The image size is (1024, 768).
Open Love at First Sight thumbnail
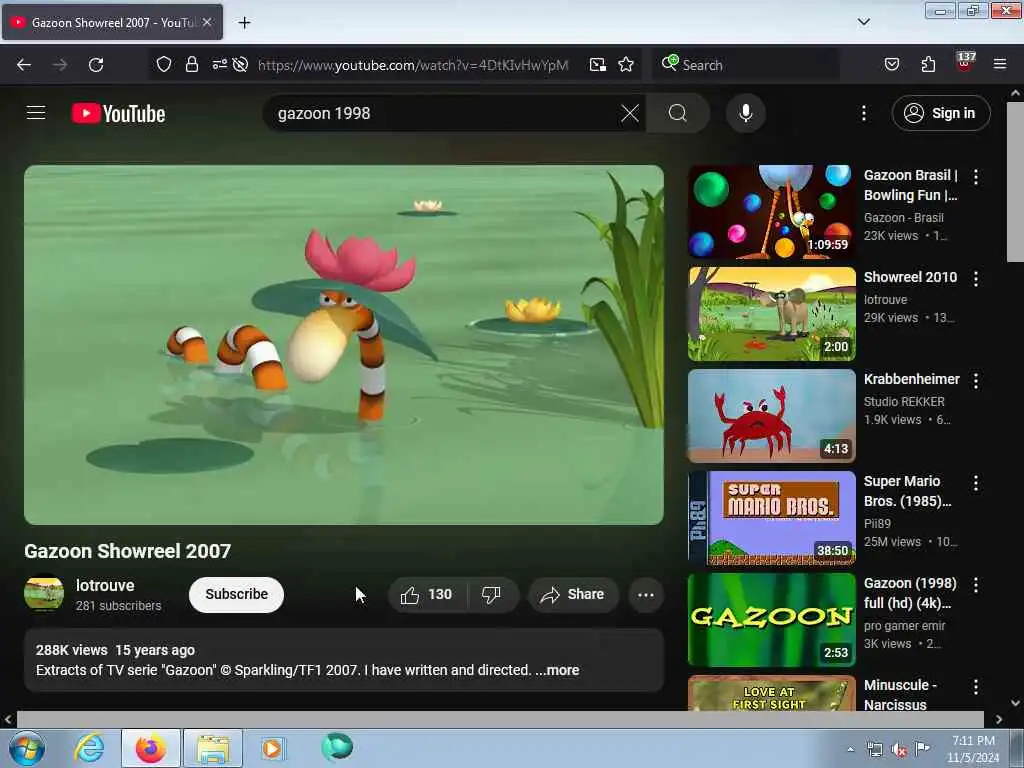[772, 694]
